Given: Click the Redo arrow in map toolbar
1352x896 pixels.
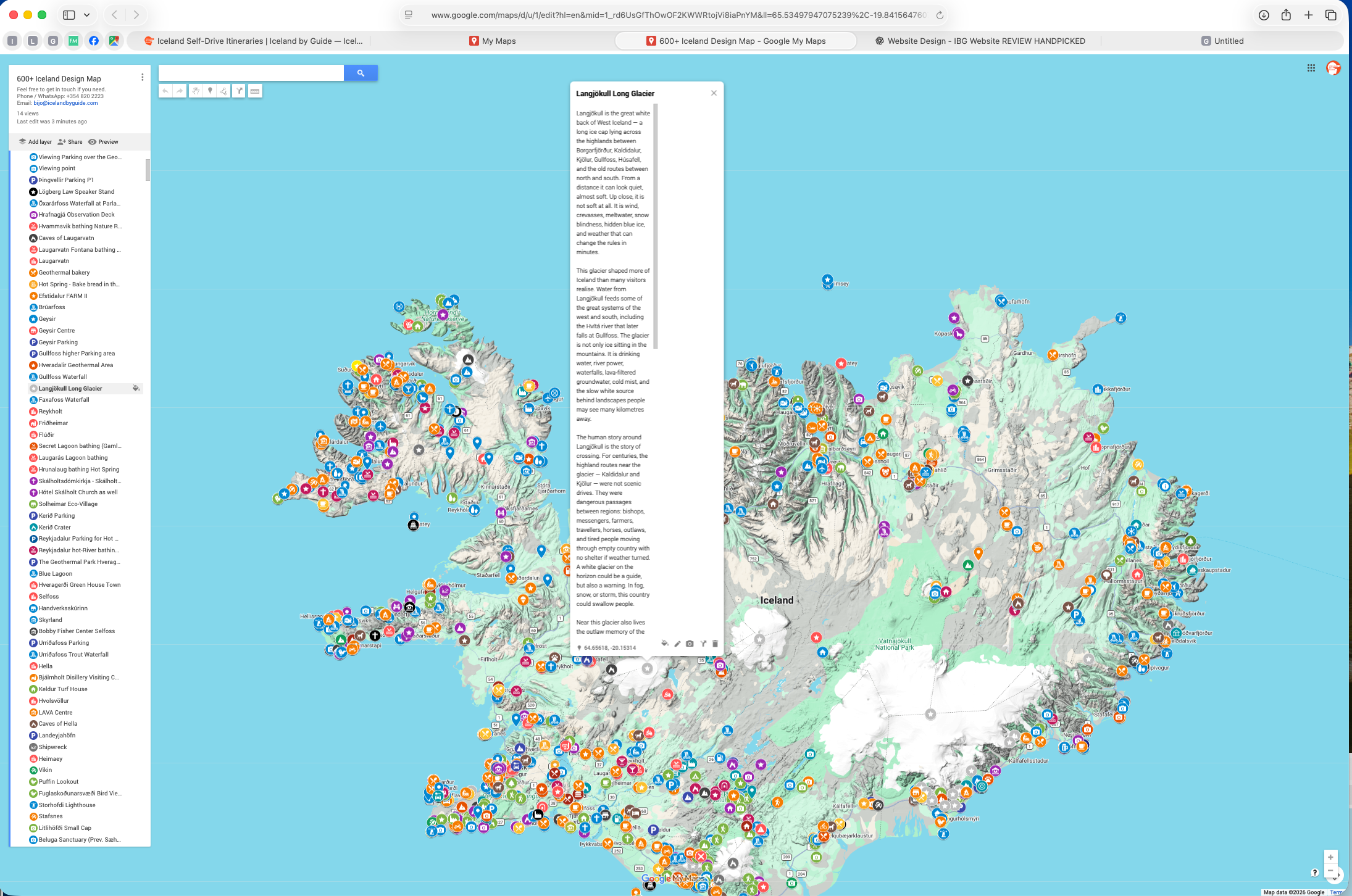Looking at the screenshot, I should click(x=180, y=91).
